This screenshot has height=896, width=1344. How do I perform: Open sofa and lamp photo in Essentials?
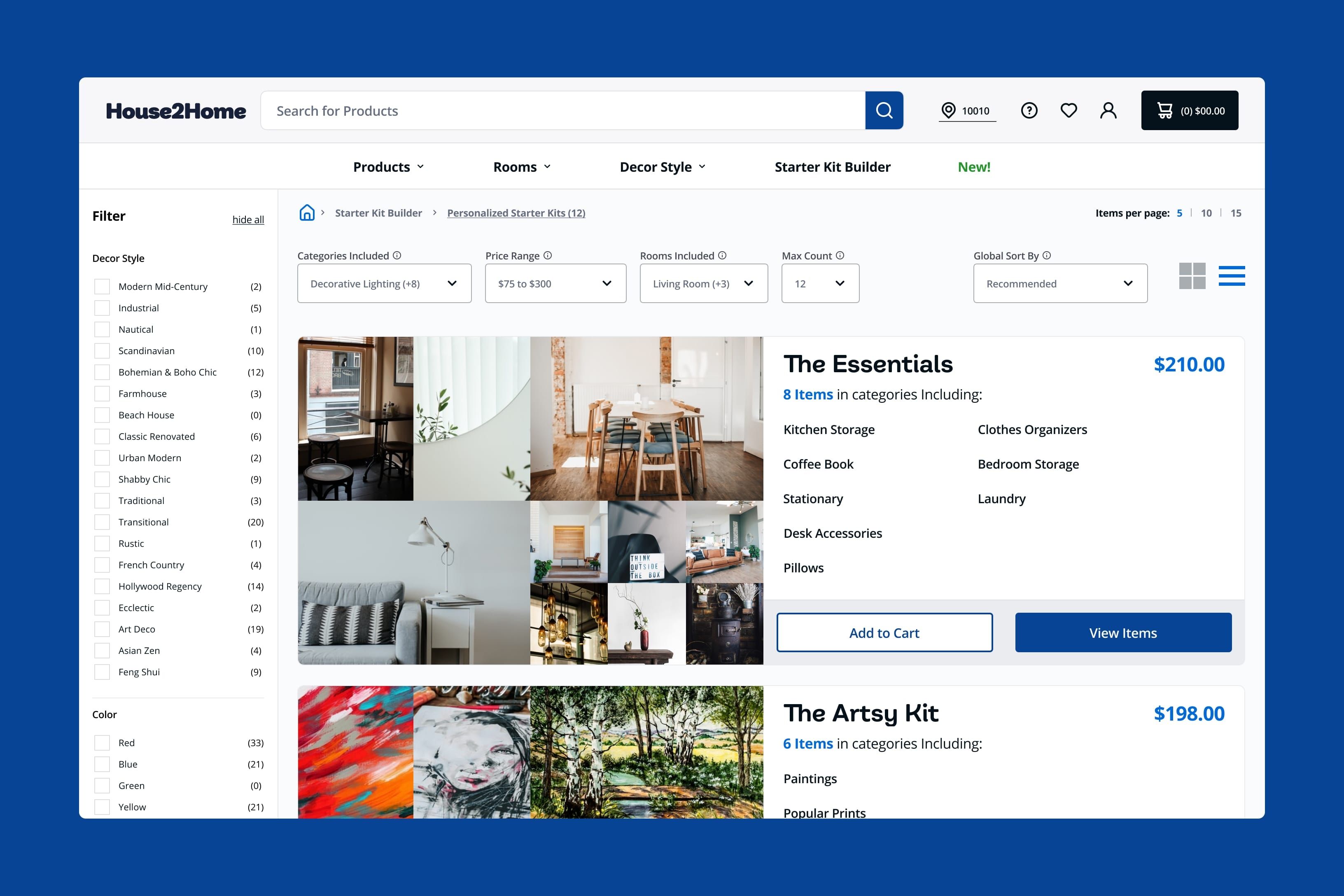pos(414,582)
